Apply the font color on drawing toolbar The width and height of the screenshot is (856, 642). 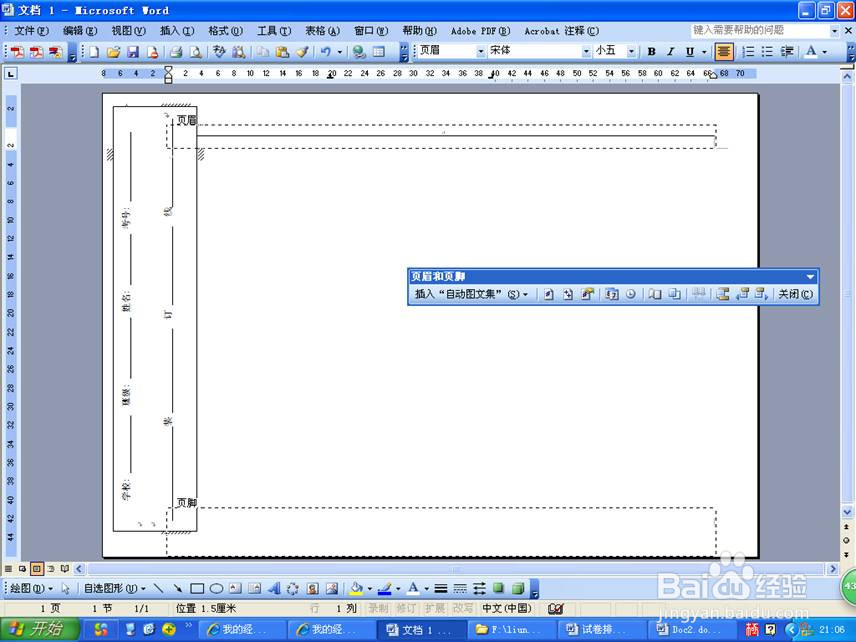(x=413, y=588)
